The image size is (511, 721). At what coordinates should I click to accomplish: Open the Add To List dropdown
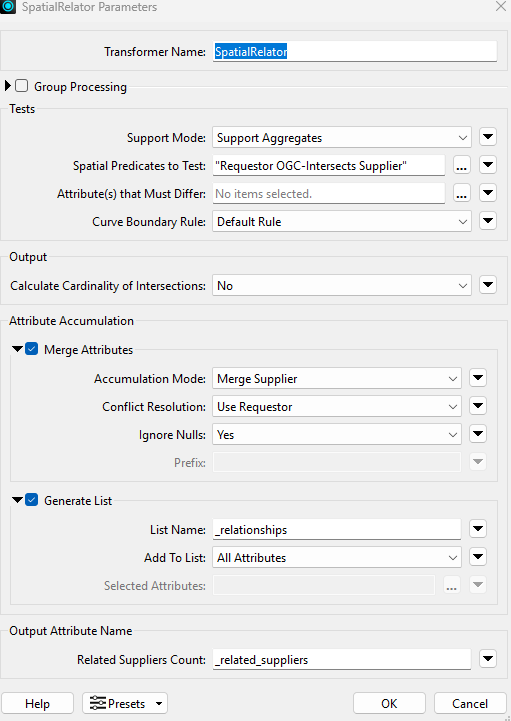pyautogui.click(x=337, y=557)
